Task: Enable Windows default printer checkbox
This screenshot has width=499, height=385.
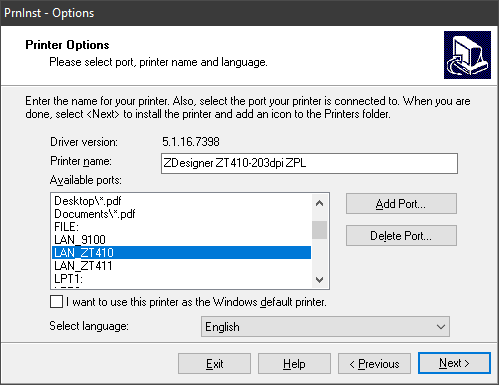Action: point(56,302)
